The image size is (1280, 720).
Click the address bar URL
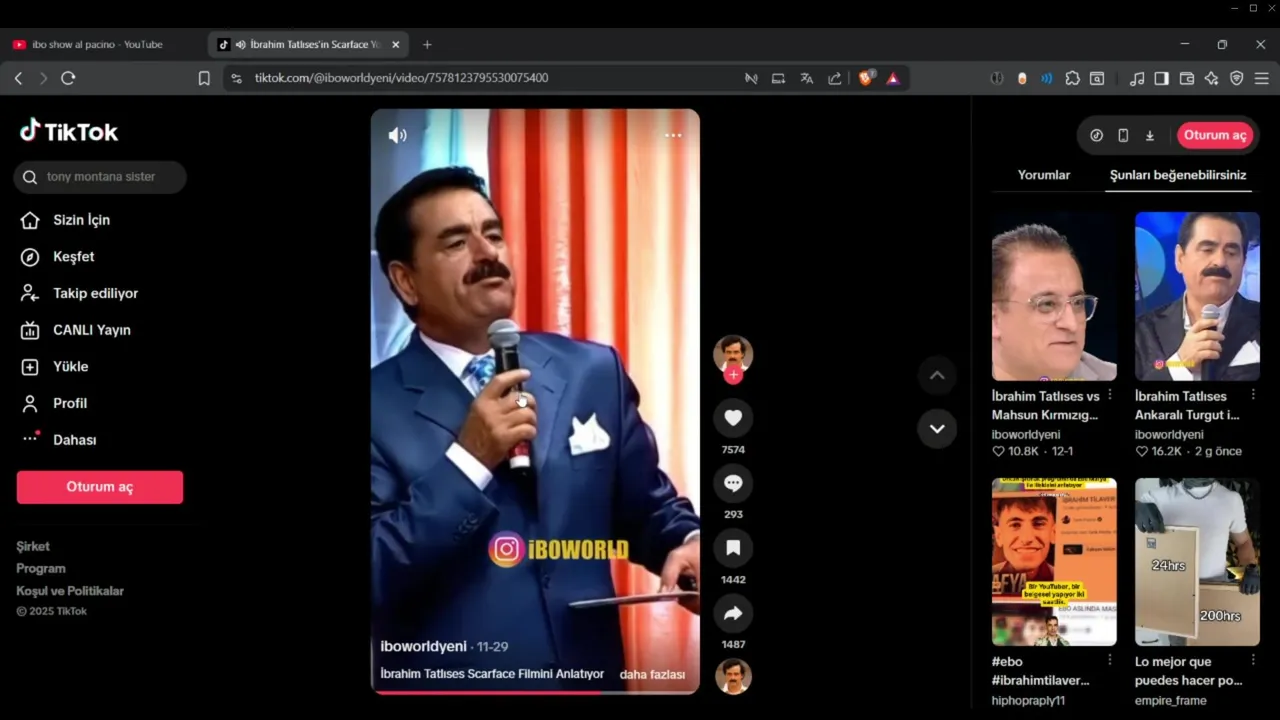pyautogui.click(x=401, y=78)
